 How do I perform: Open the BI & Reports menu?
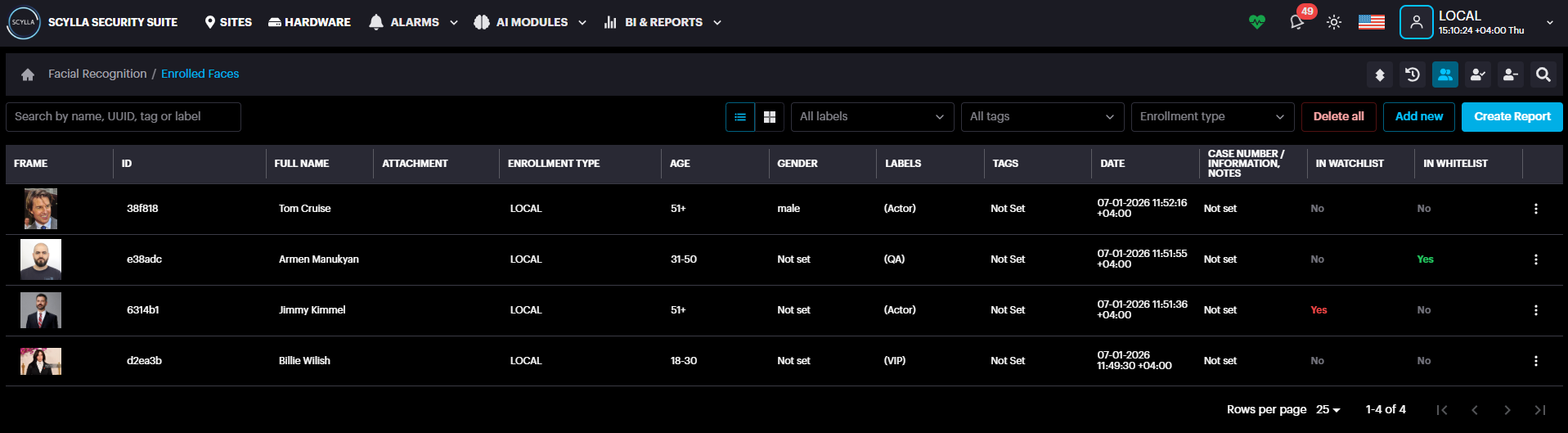[663, 22]
